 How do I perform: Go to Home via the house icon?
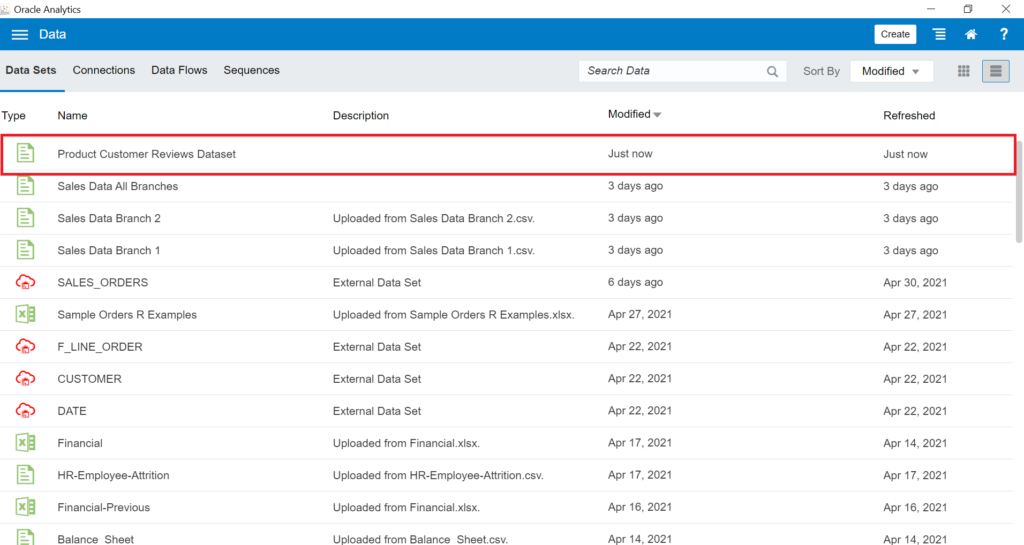[x=971, y=35]
